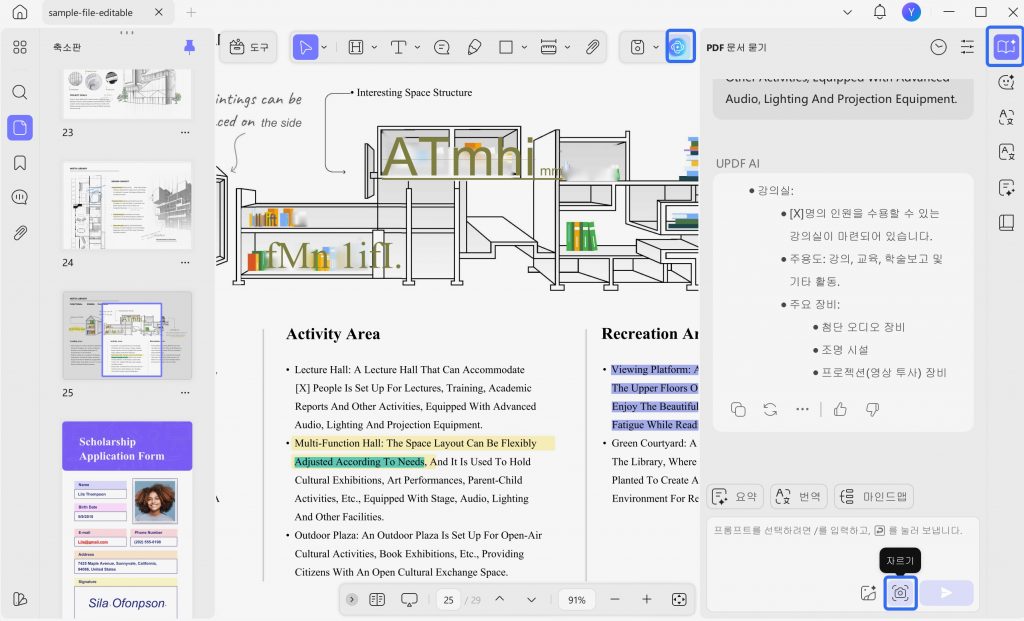This screenshot has width=1024, height=621.
Task: Open the Comments panel in the sidebar
Action: click(x=20, y=197)
